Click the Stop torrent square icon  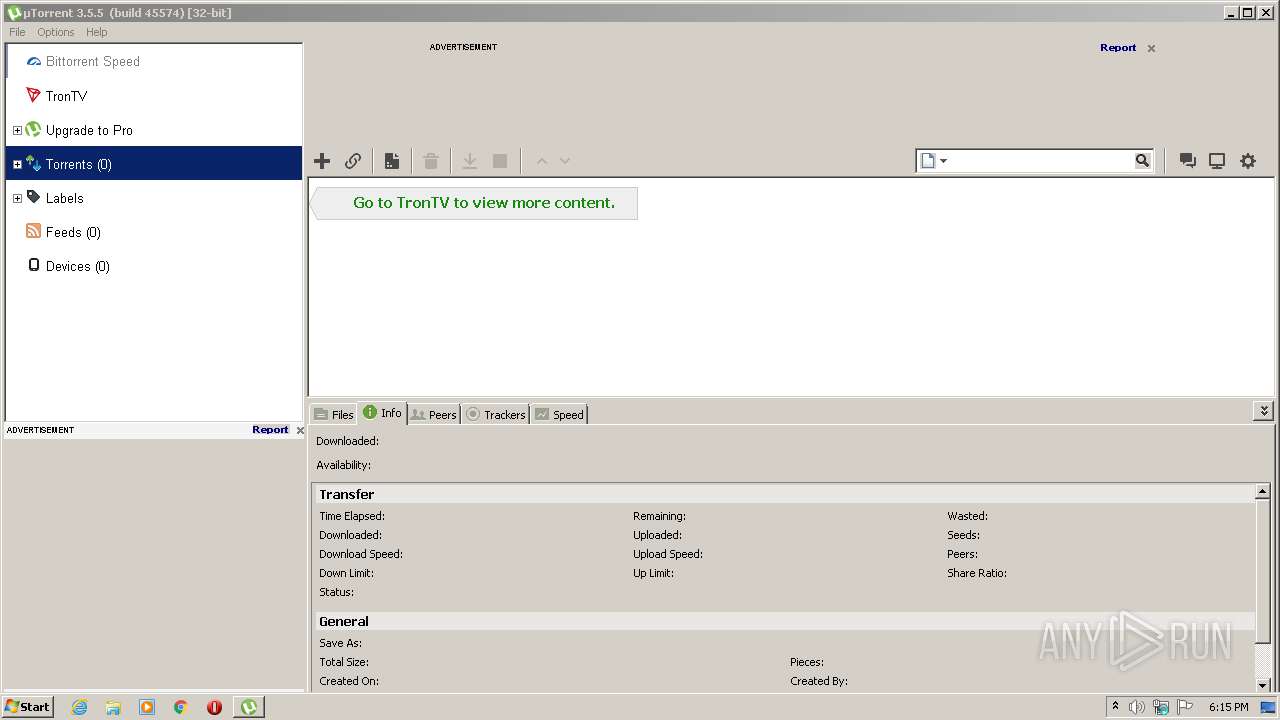(500, 161)
